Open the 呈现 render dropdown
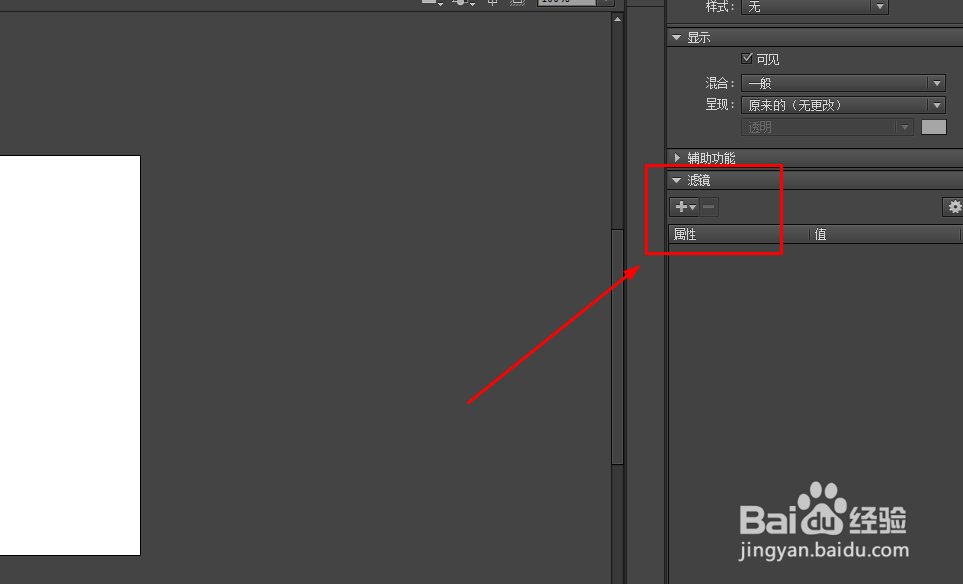Screen dimensions: 963x584 [843, 105]
